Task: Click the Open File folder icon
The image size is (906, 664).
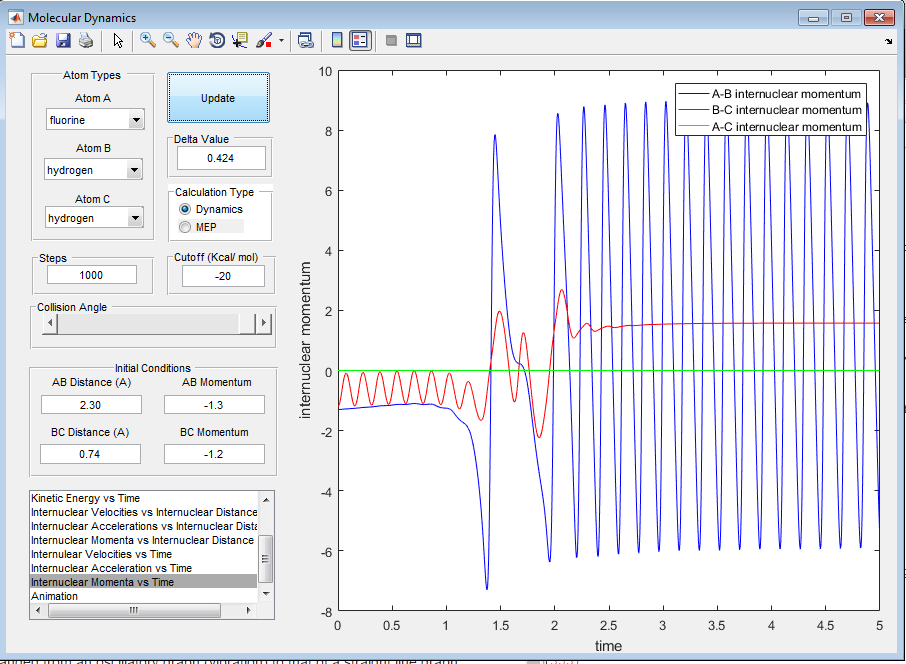Action: pyautogui.click(x=39, y=41)
